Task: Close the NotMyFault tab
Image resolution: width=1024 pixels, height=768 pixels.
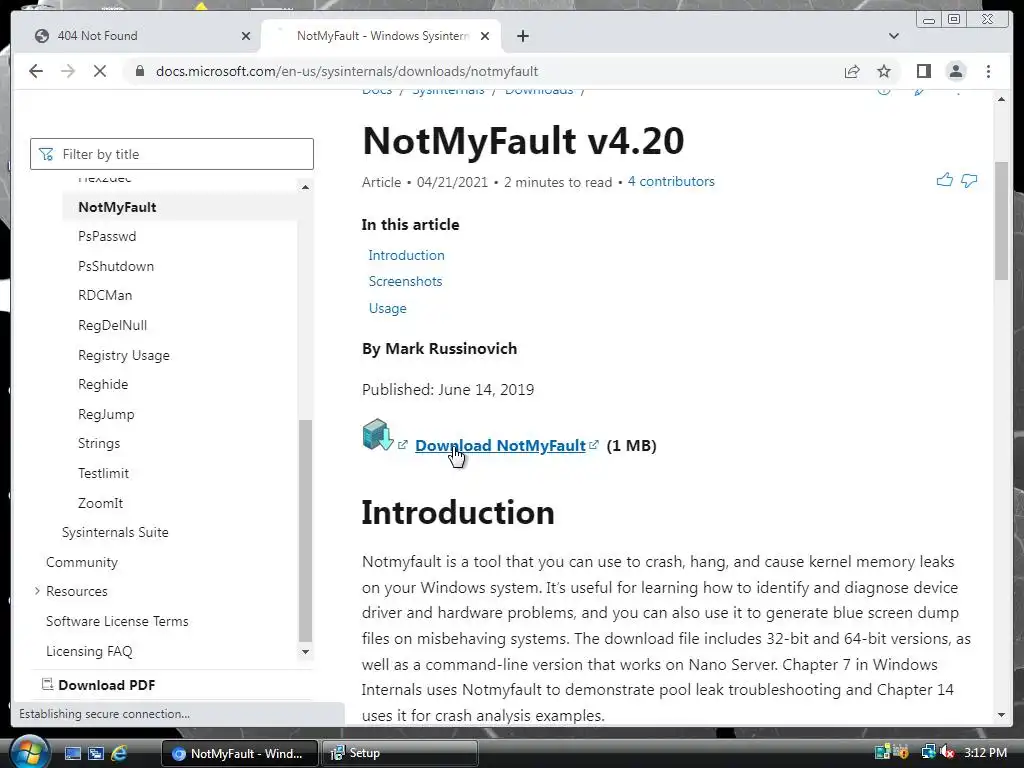Action: [485, 36]
